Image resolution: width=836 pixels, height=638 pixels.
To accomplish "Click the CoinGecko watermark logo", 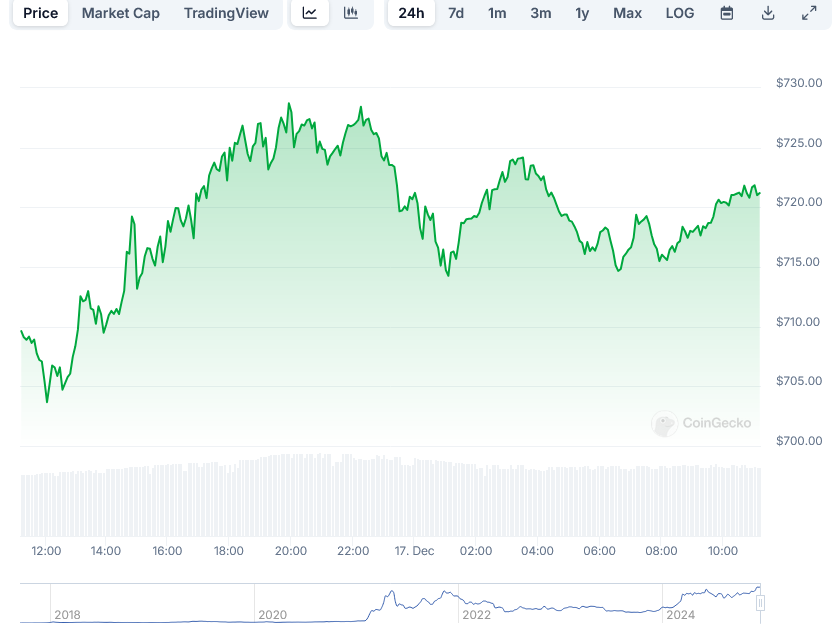I will (x=701, y=424).
